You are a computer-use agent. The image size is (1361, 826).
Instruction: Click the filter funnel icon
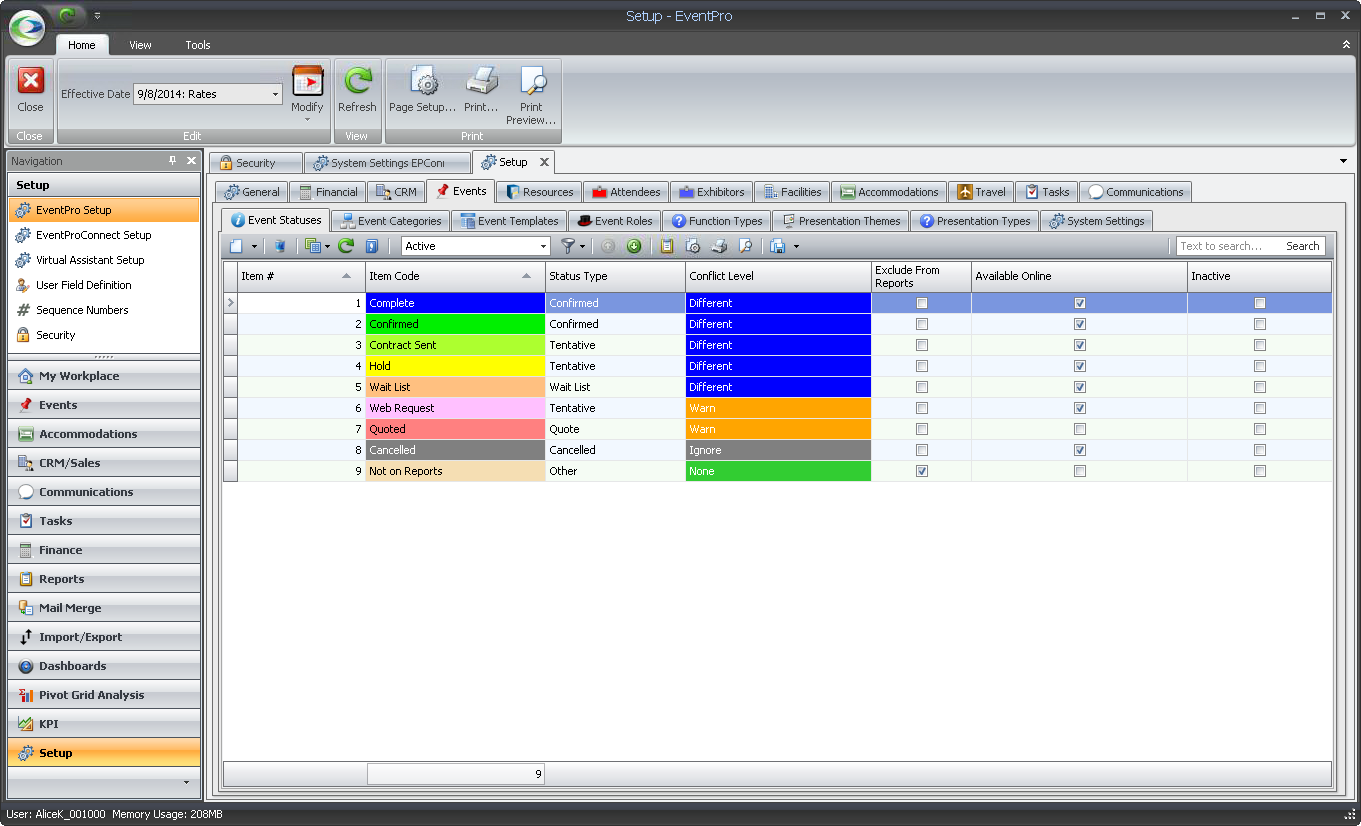(x=568, y=246)
